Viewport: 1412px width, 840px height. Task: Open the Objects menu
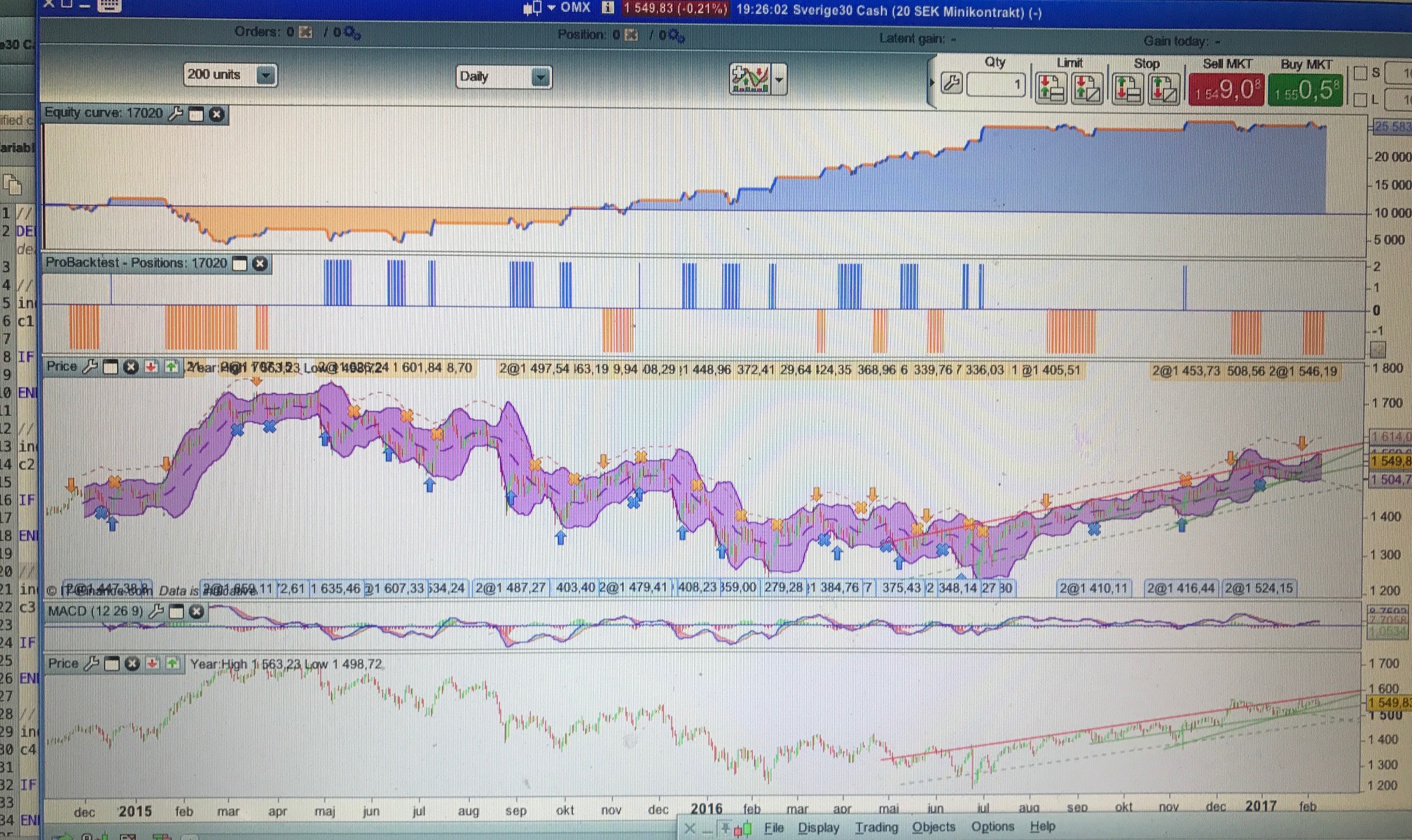(933, 827)
